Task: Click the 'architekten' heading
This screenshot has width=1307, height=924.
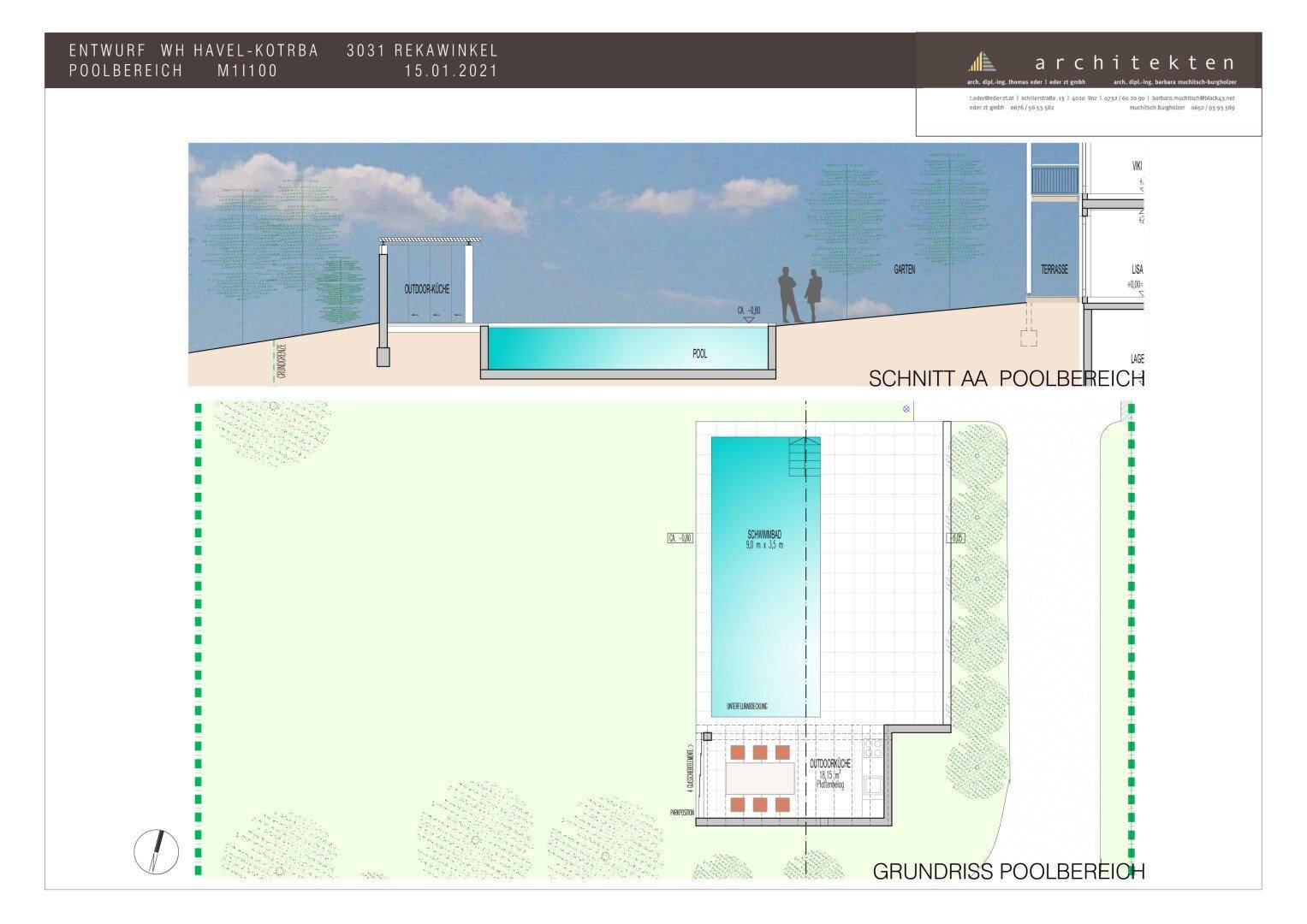Action: click(x=1135, y=62)
